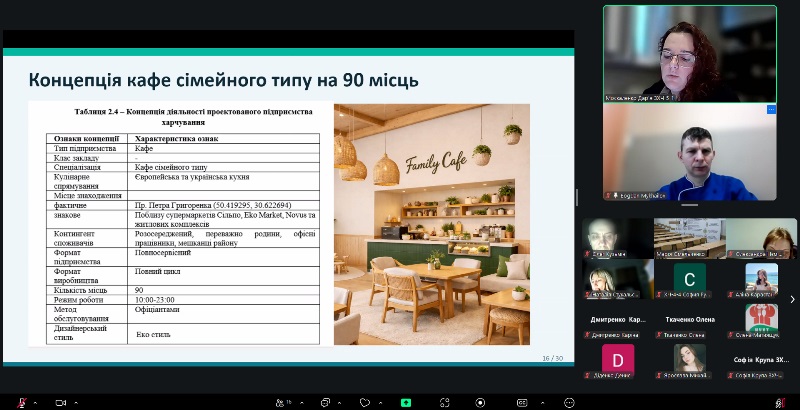Viewport: 800px width, 410px height.
Task: Expand the arrow beside the reactions heart
Action: [x=379, y=403]
